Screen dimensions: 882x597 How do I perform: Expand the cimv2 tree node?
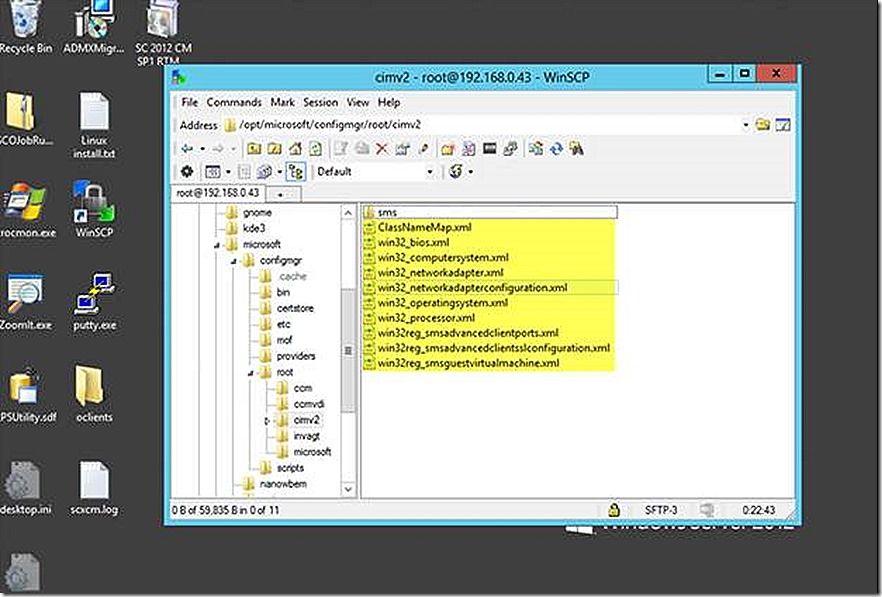(267, 421)
